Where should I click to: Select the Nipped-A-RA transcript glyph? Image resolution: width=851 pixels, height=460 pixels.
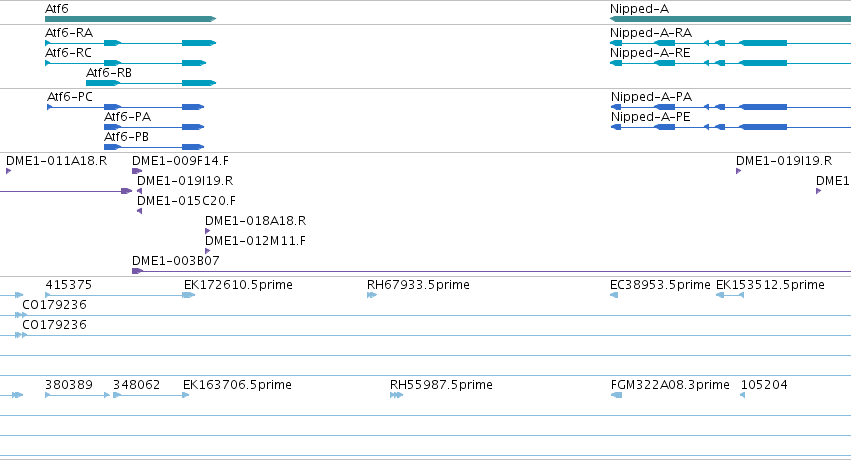pos(731,43)
